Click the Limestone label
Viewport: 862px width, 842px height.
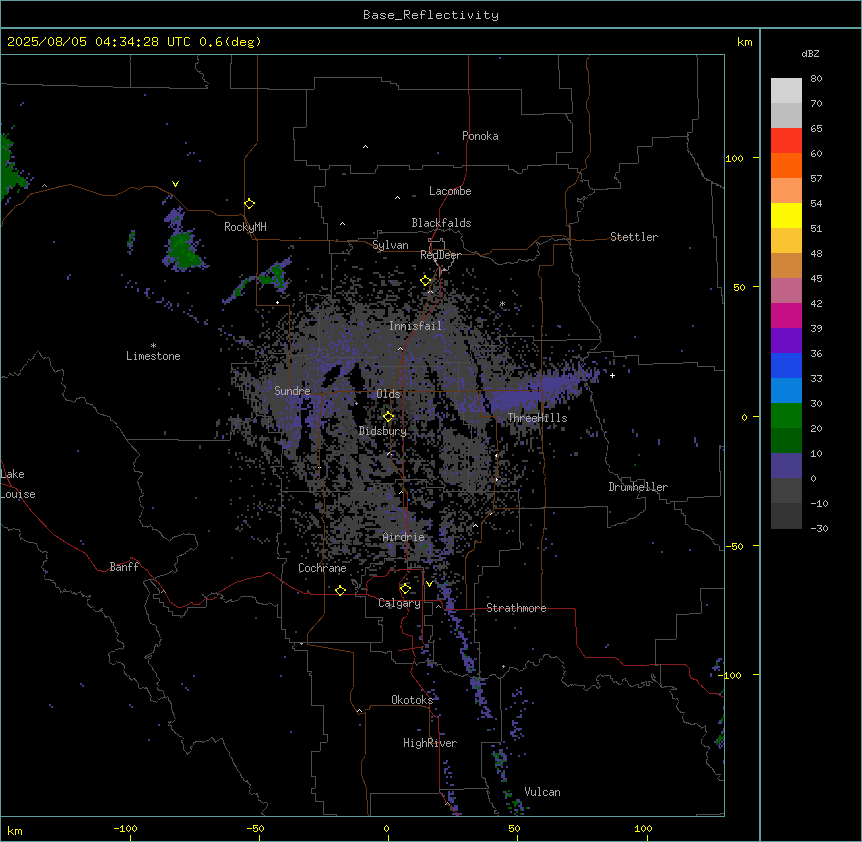153,356
